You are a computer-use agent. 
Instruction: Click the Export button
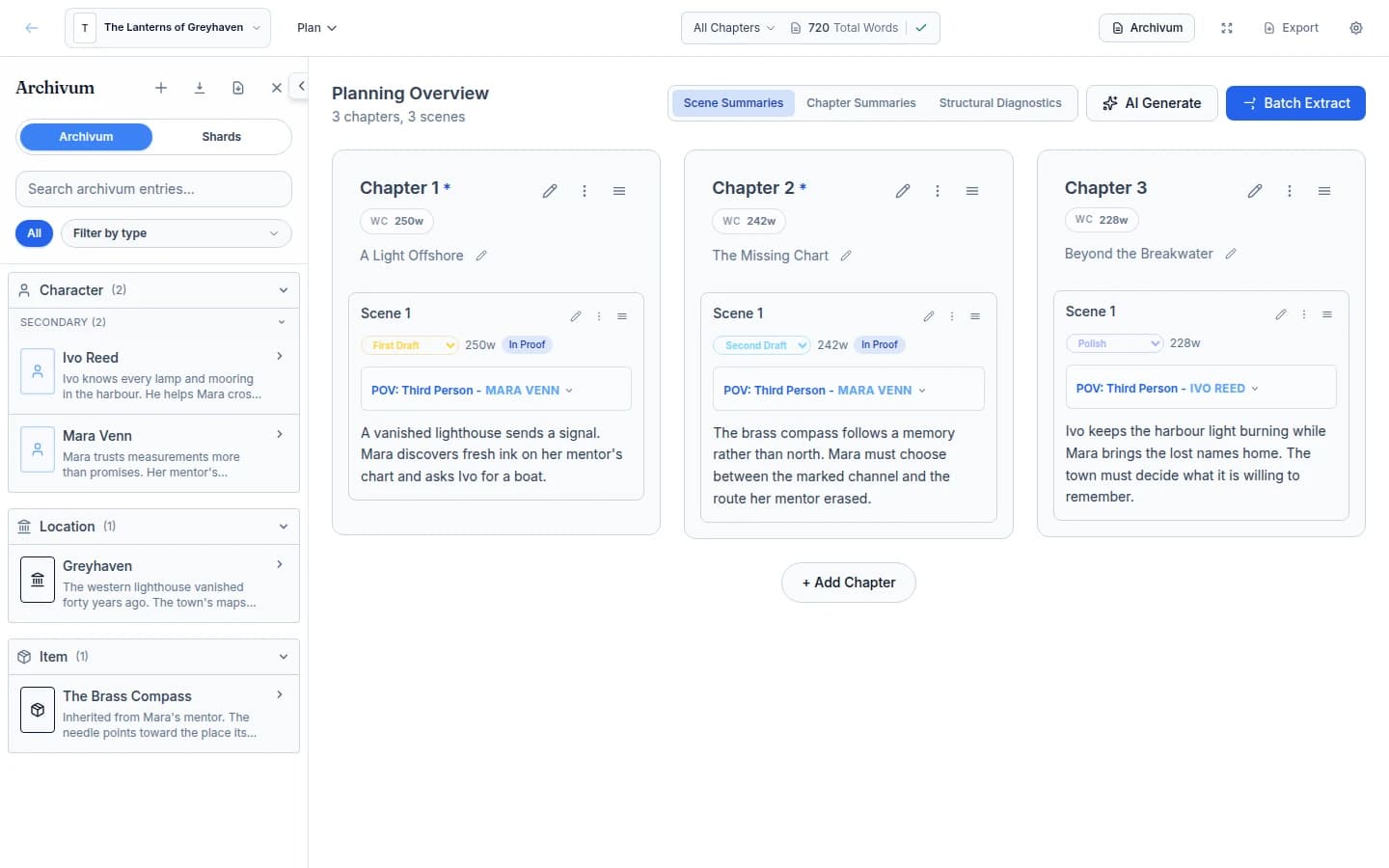[1291, 28]
